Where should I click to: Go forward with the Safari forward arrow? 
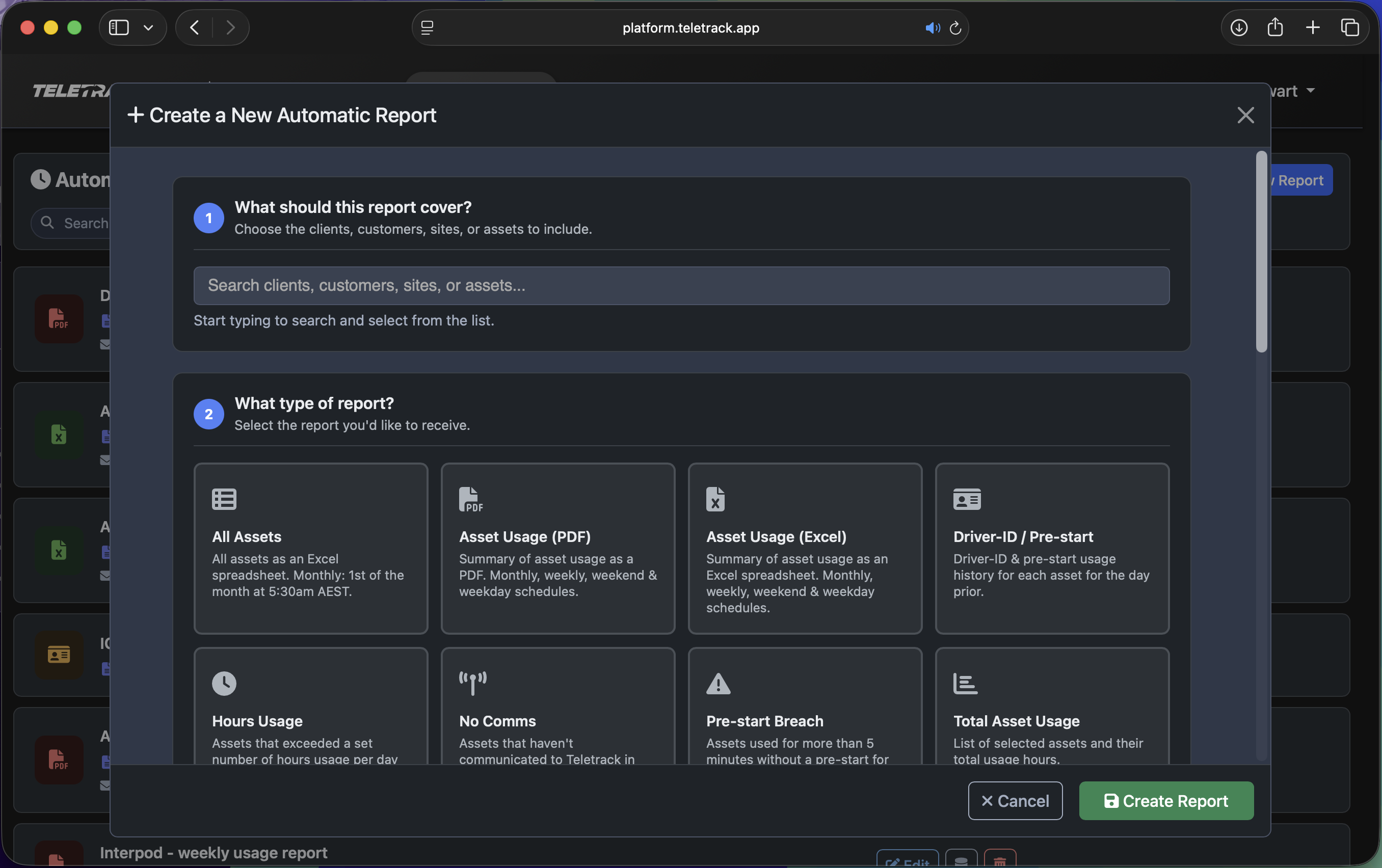[230, 27]
